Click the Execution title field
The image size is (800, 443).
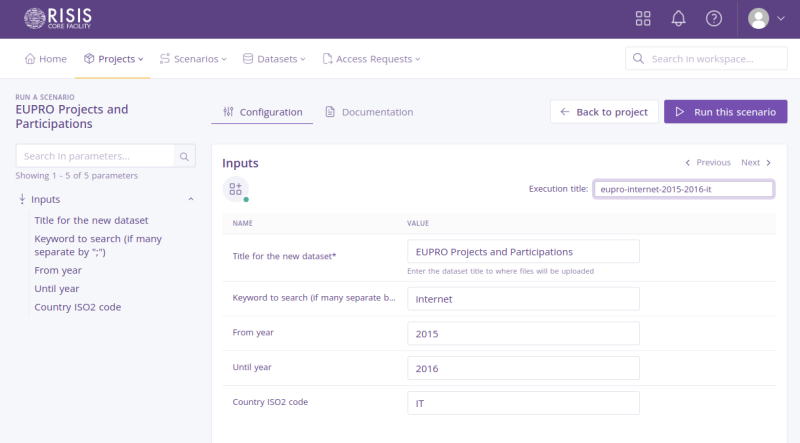coord(683,189)
